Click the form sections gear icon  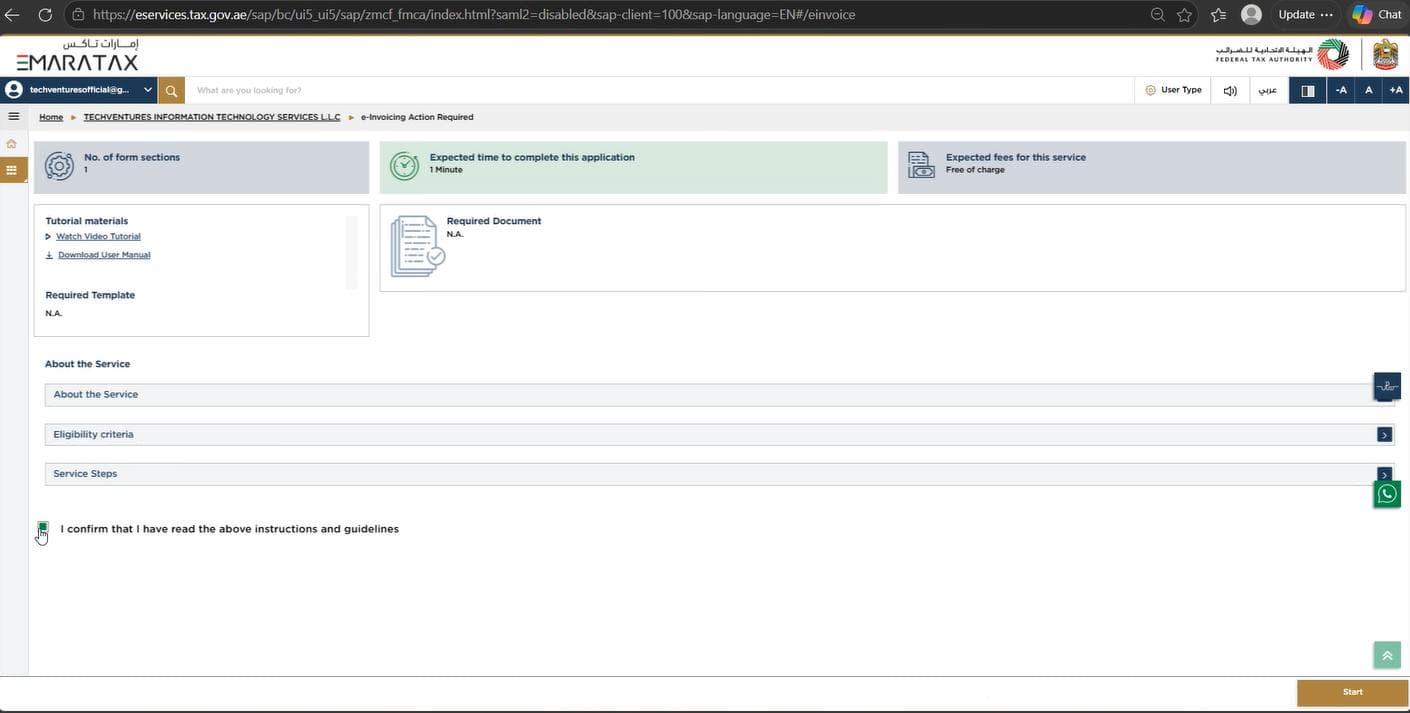click(x=59, y=166)
